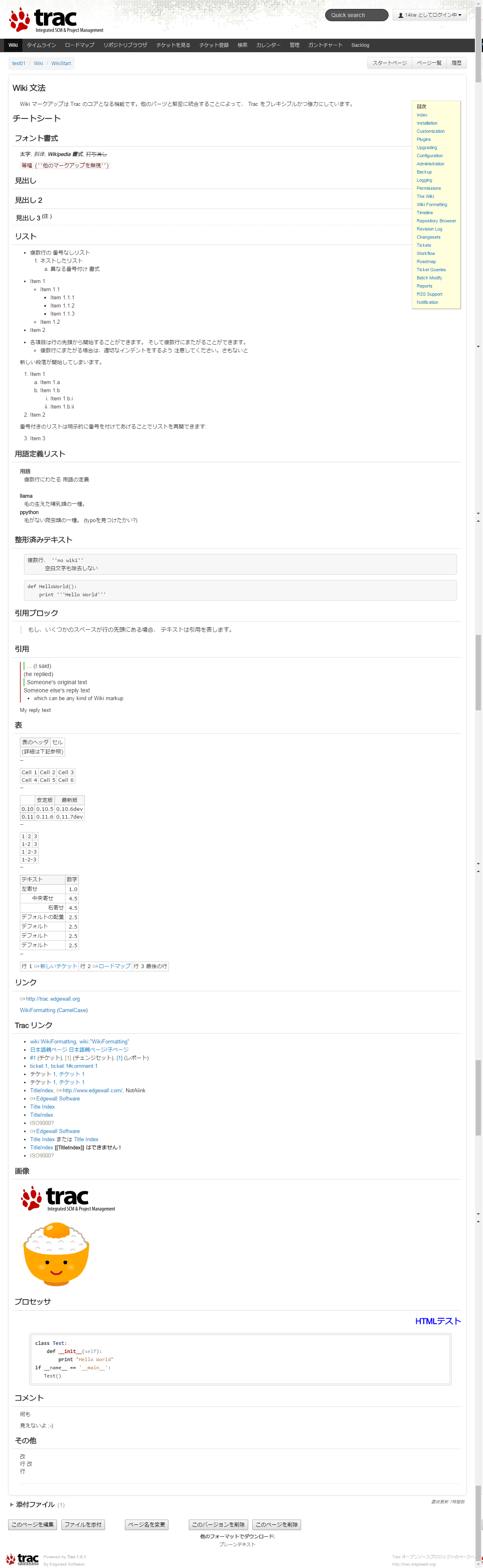Click the 新しいチケット link in the table
This screenshot has width=483, height=1568.
pyautogui.click(x=59, y=966)
